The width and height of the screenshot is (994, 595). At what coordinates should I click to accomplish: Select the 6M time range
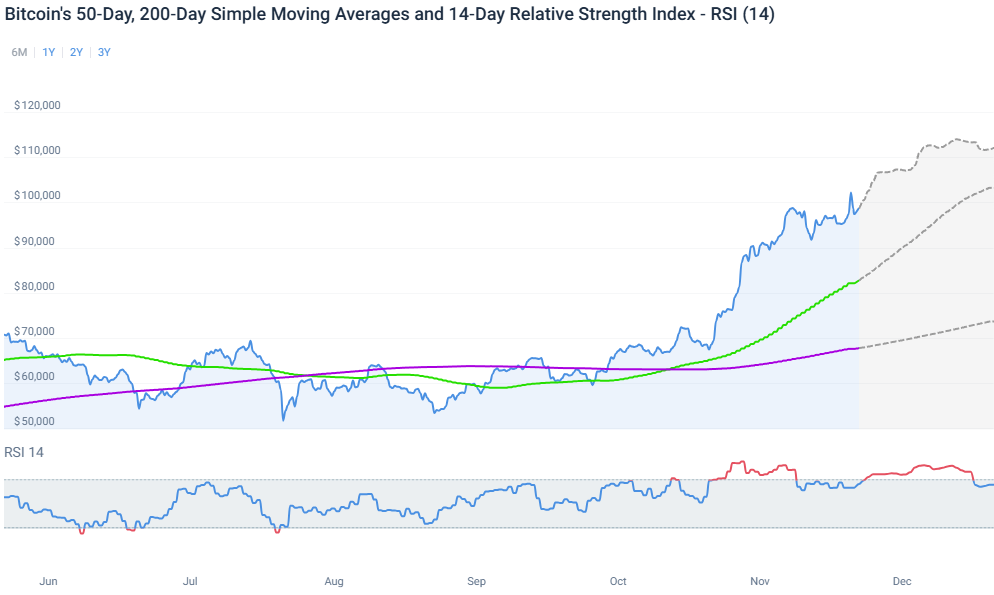[19, 52]
